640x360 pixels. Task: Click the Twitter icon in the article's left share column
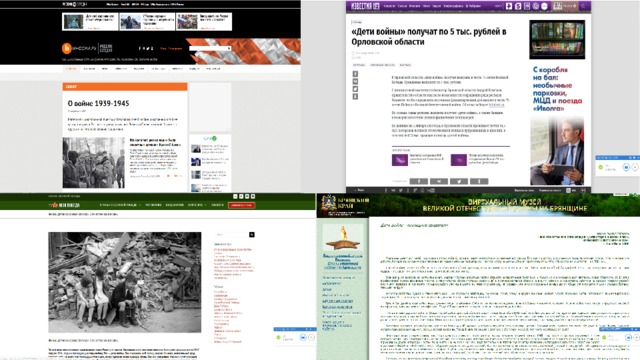tap(355, 89)
